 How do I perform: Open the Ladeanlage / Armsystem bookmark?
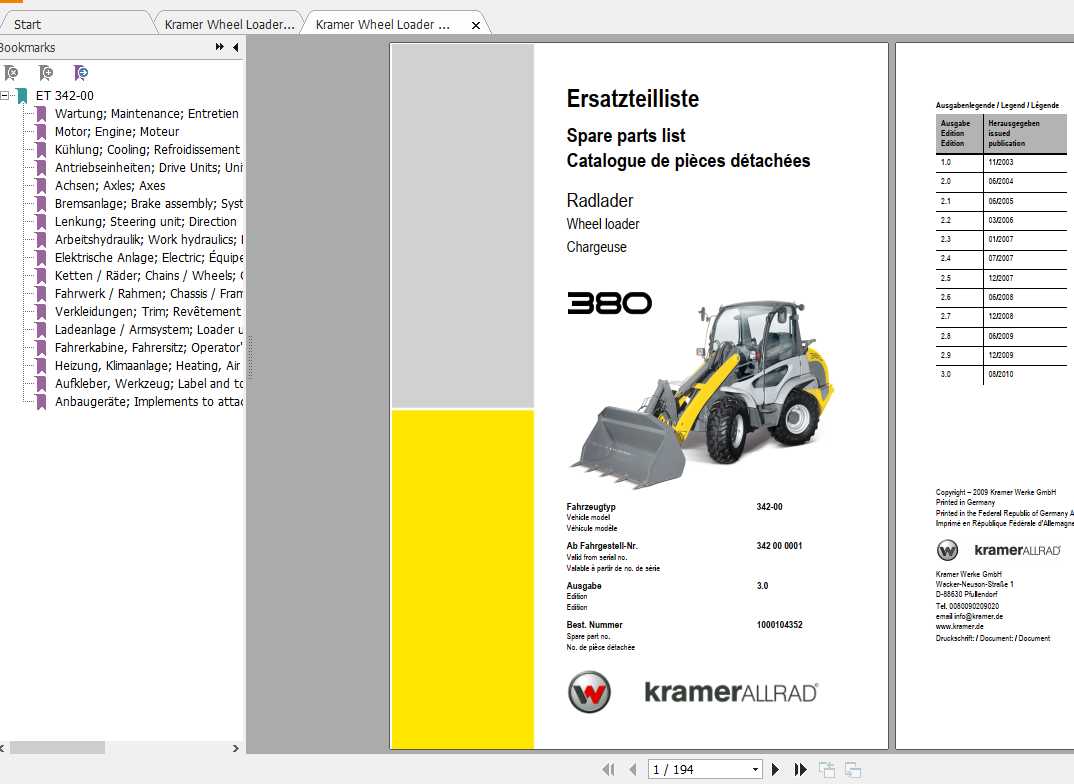(x=149, y=329)
